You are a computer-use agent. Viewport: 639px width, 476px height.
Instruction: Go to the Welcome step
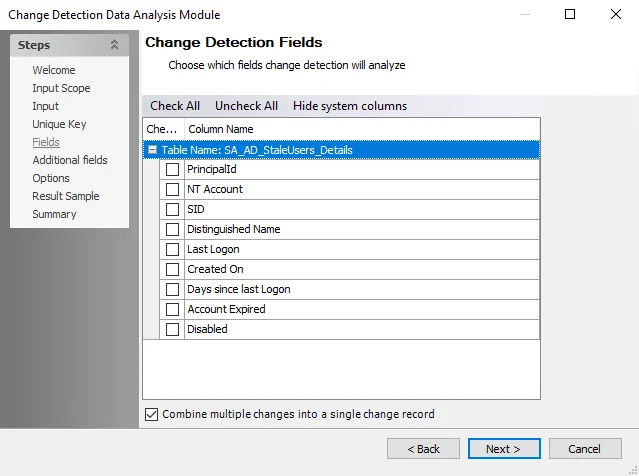(54, 70)
